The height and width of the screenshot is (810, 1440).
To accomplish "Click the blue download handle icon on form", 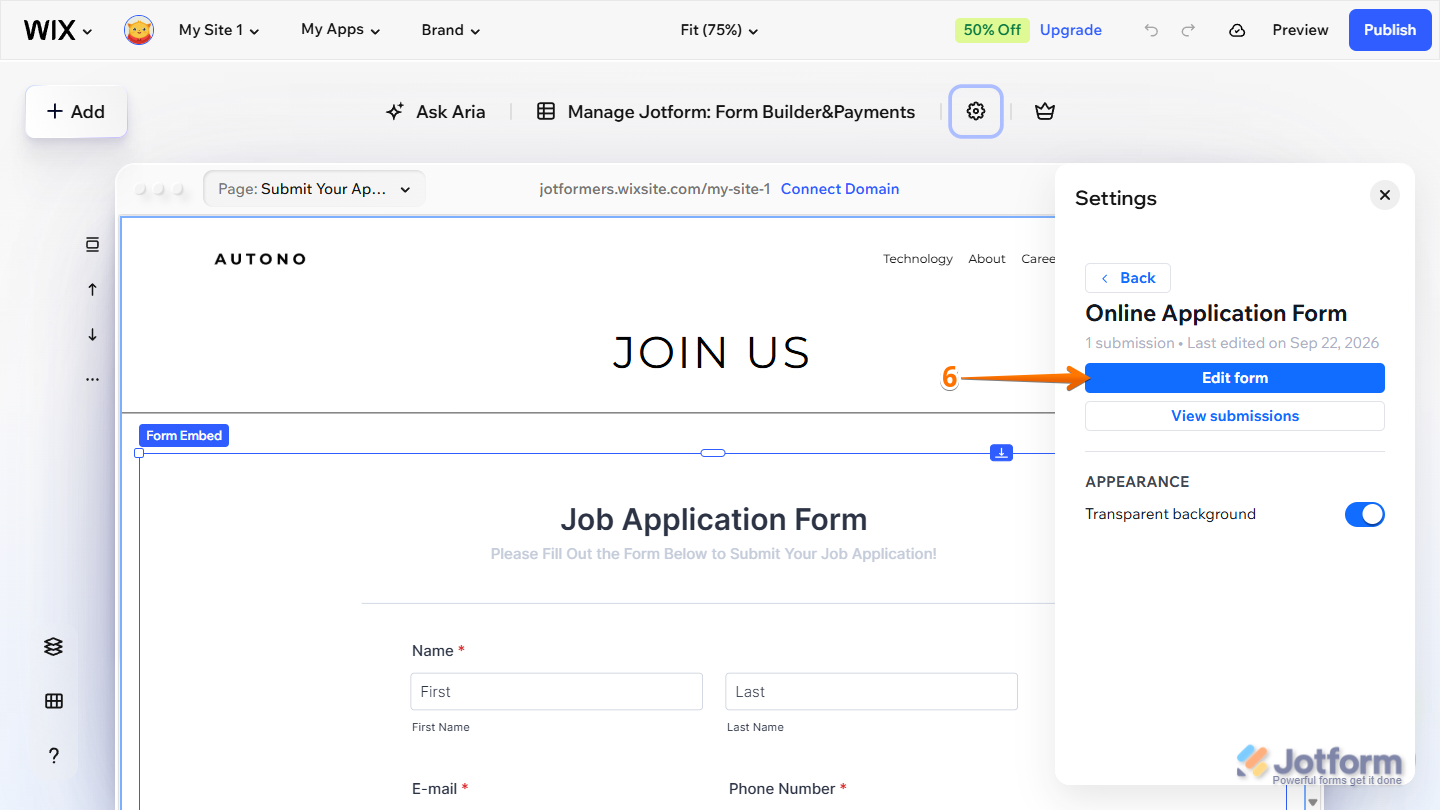I will pos(1001,453).
